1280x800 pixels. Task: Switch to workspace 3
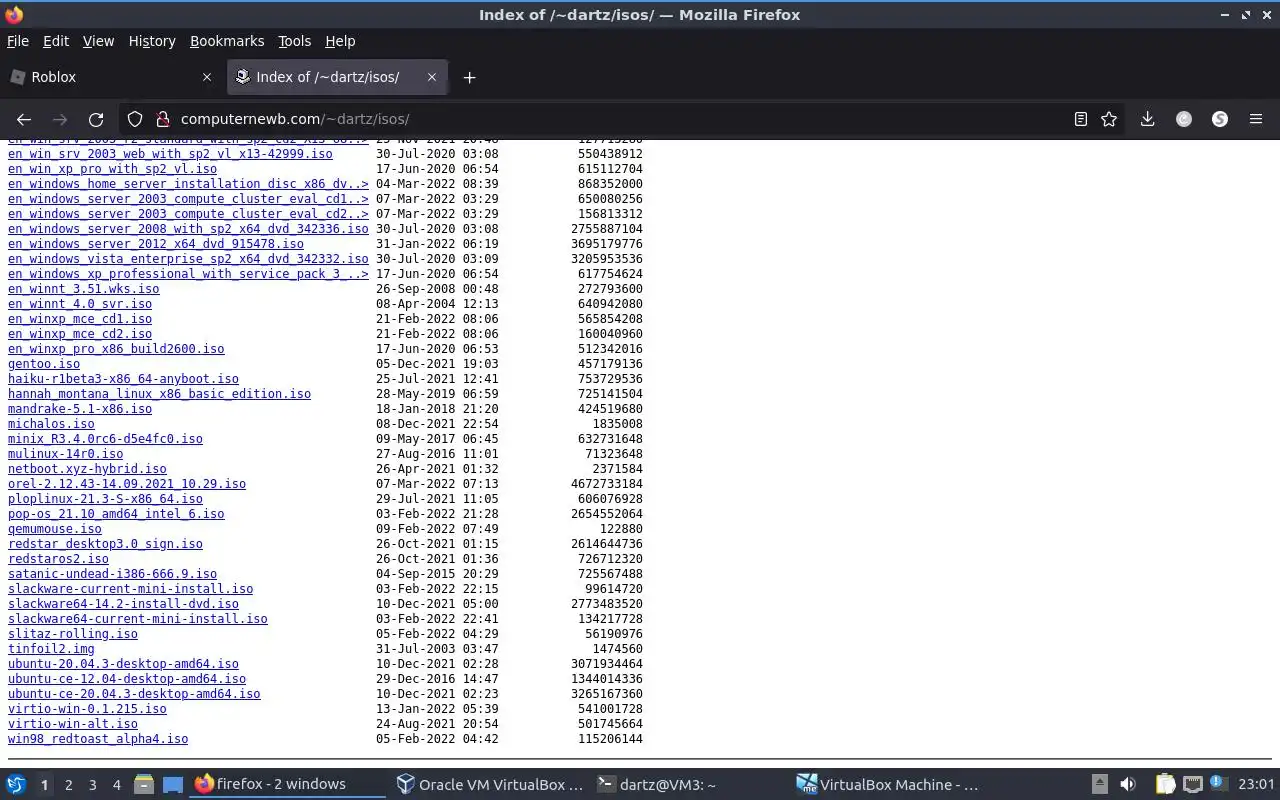93,785
